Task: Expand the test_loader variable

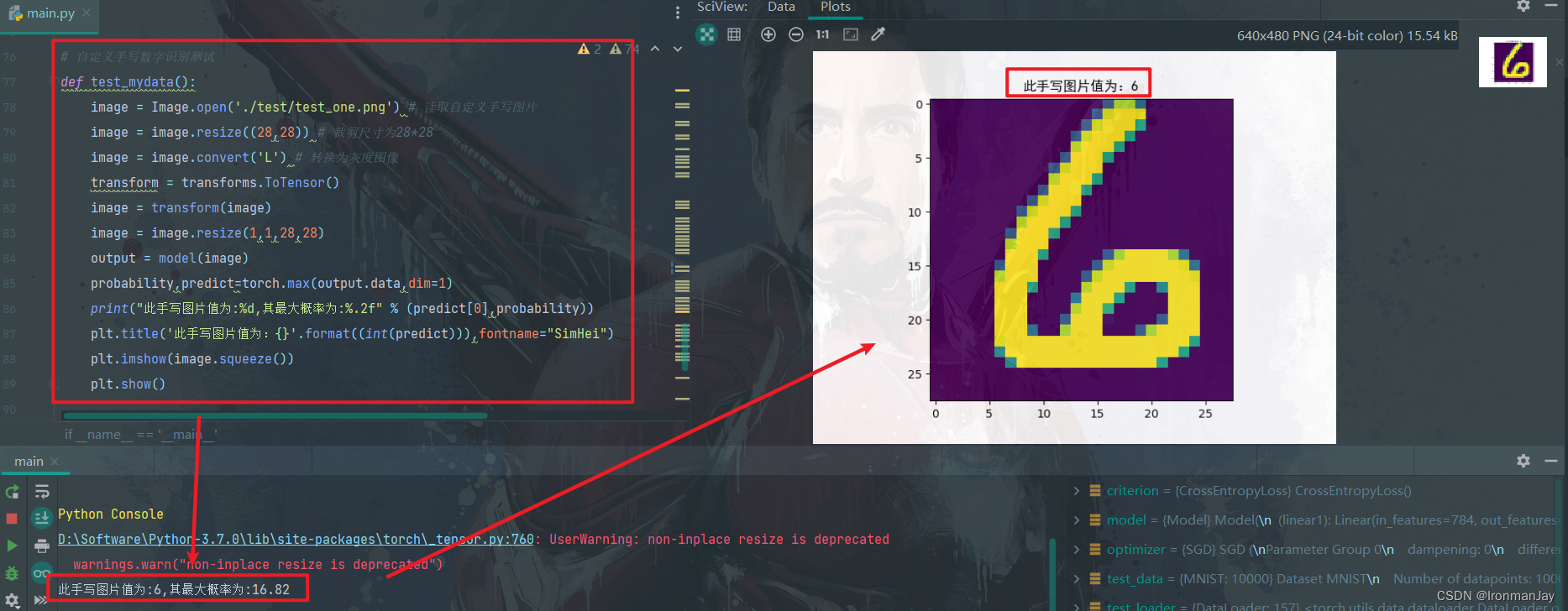Action: coord(1077,606)
